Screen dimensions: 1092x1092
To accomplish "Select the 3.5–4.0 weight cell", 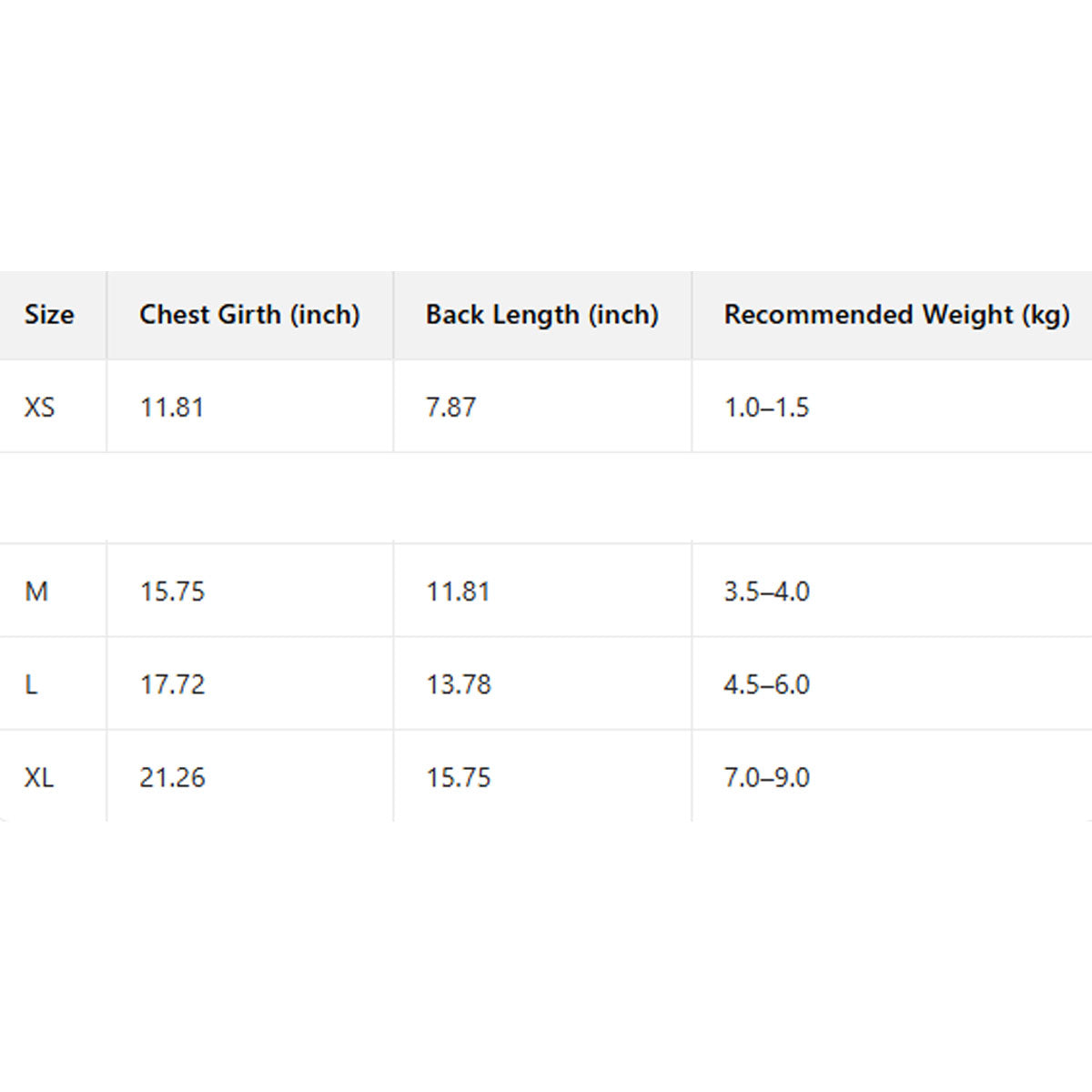I will pos(766,591).
